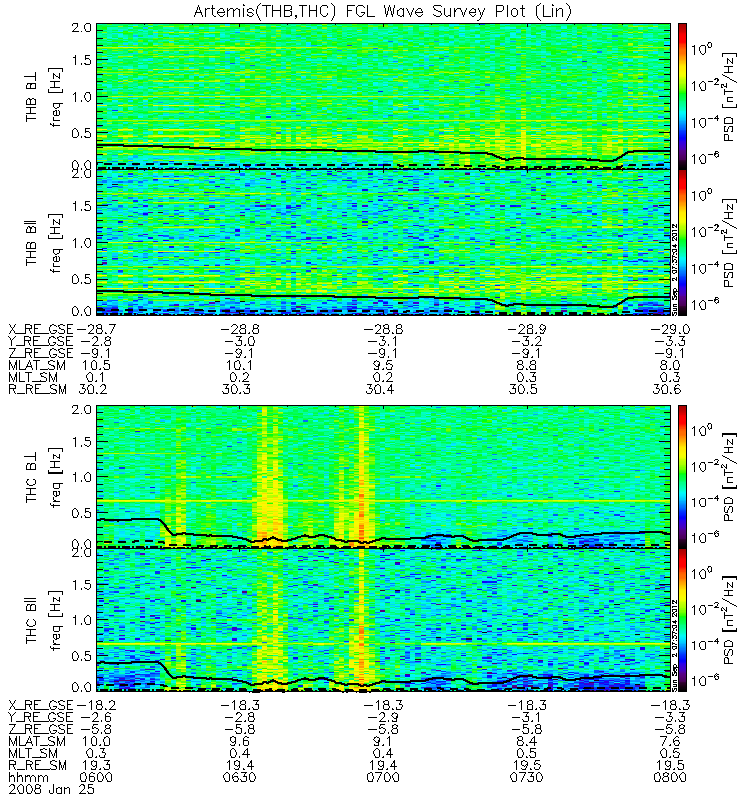Click the '1.0' frequency tick of THB B∥ panel

point(81,243)
